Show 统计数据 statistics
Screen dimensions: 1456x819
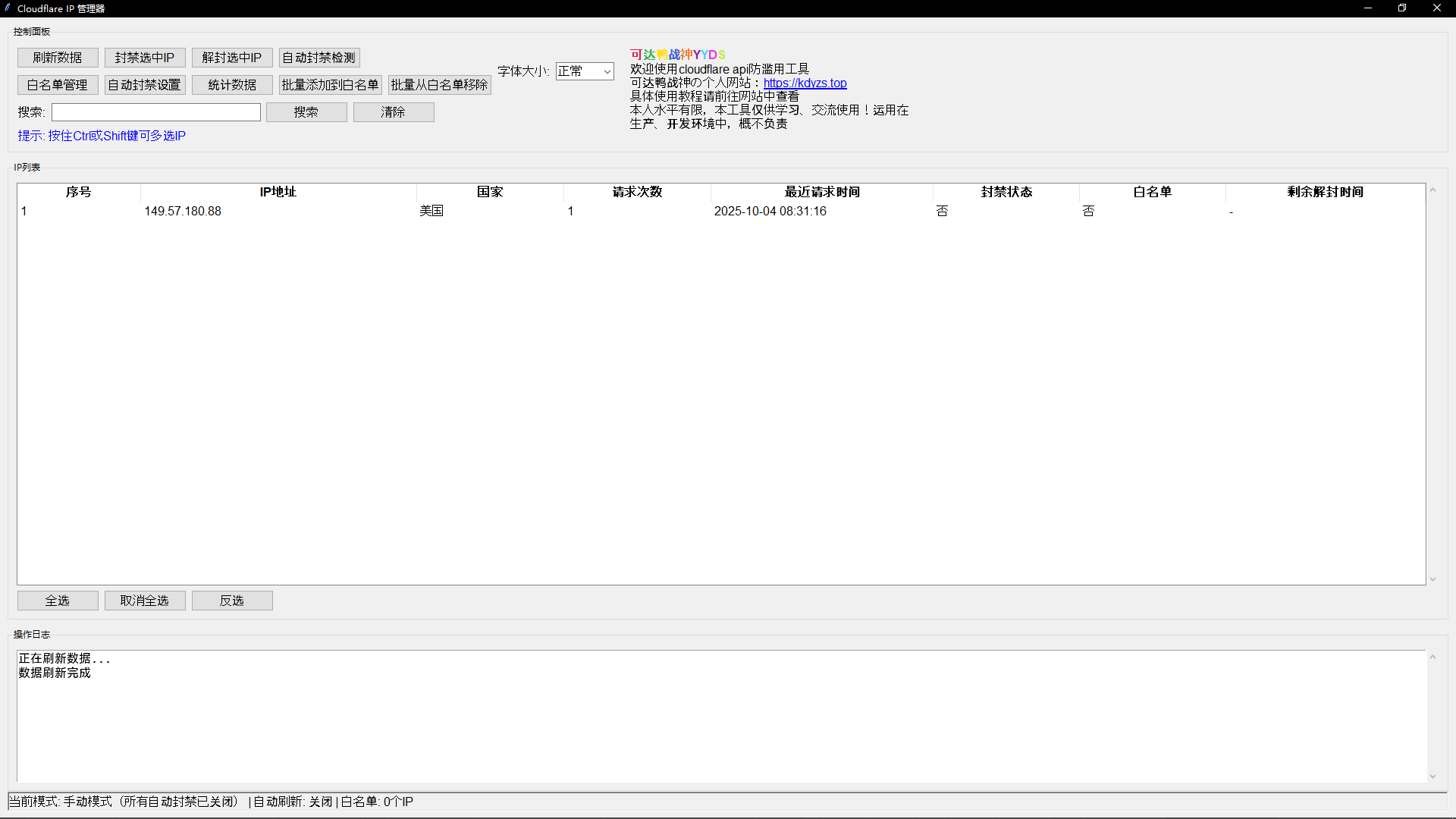[x=232, y=85]
